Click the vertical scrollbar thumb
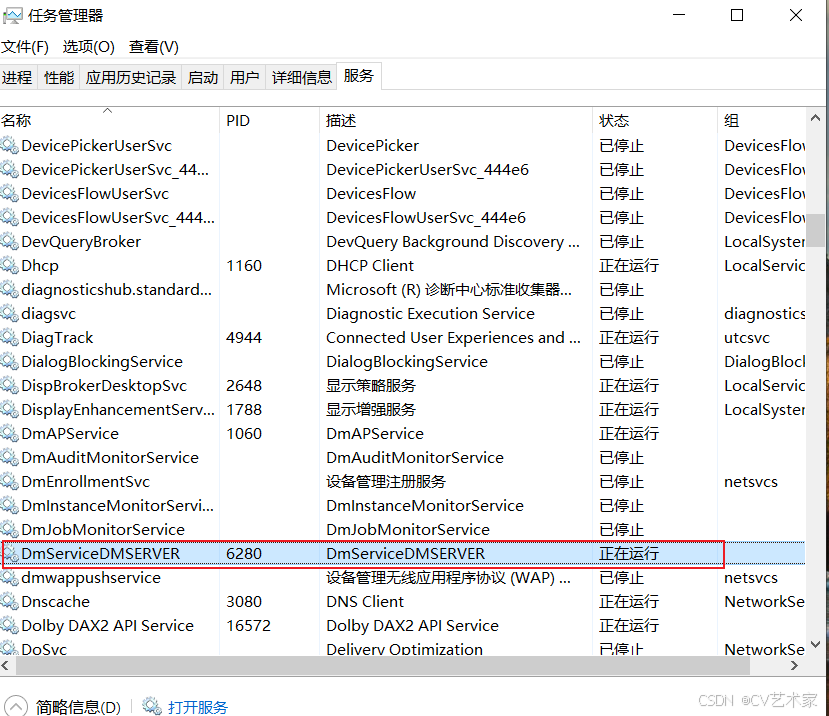This screenshot has height=716, width=829. [x=816, y=230]
